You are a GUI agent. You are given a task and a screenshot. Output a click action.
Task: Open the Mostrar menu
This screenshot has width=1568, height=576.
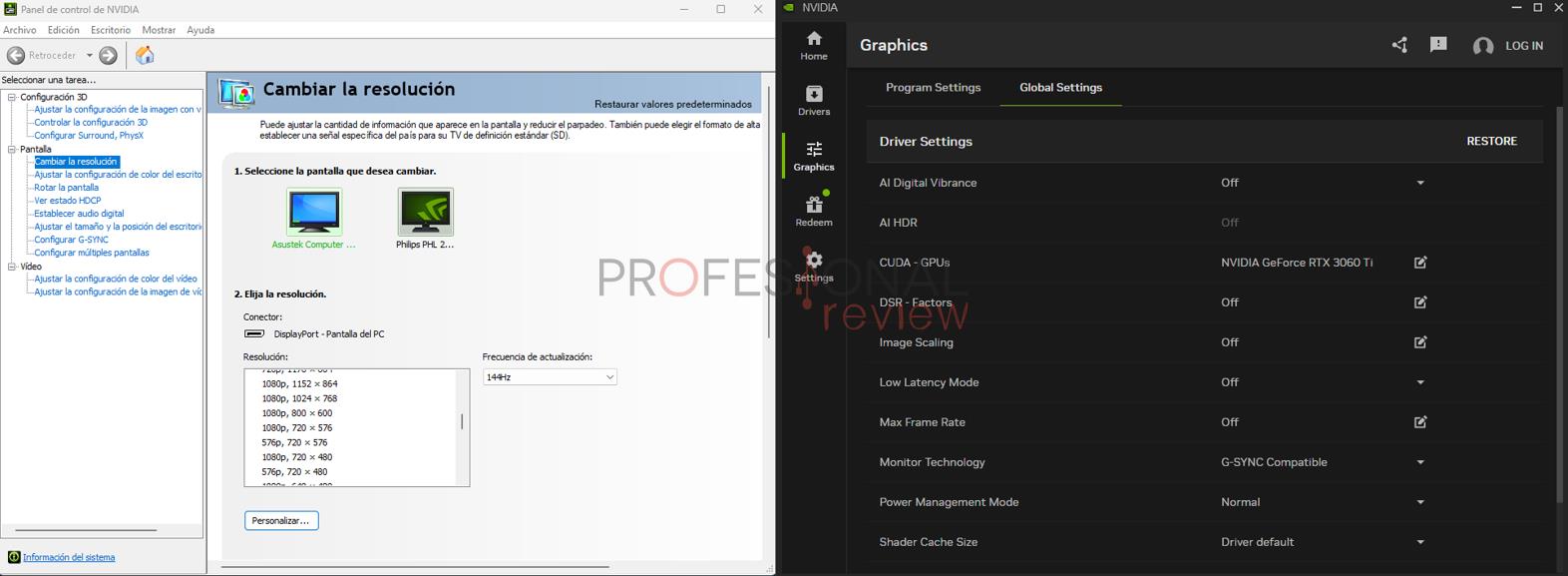pyautogui.click(x=159, y=30)
